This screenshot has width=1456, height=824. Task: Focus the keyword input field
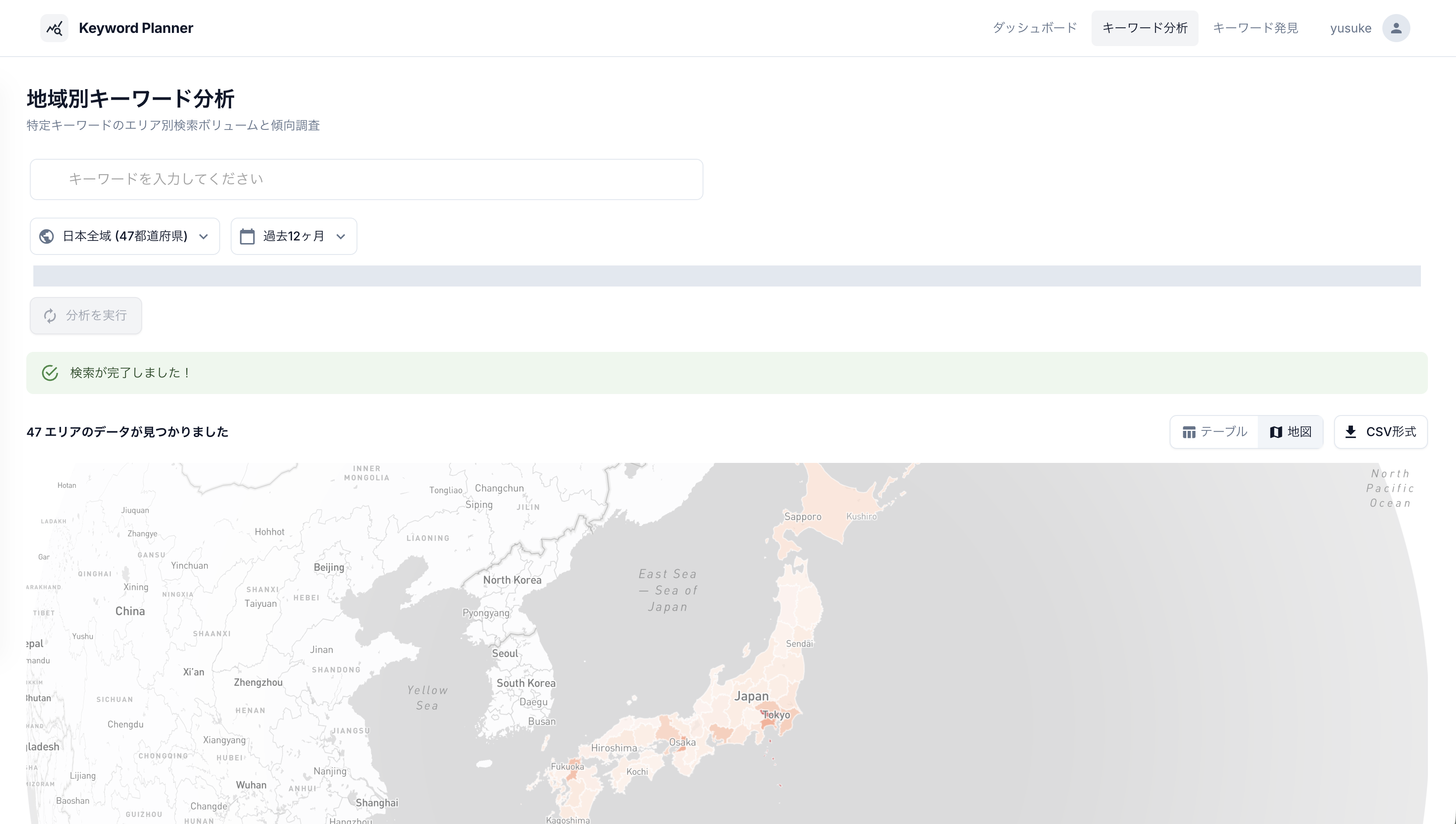click(x=367, y=179)
